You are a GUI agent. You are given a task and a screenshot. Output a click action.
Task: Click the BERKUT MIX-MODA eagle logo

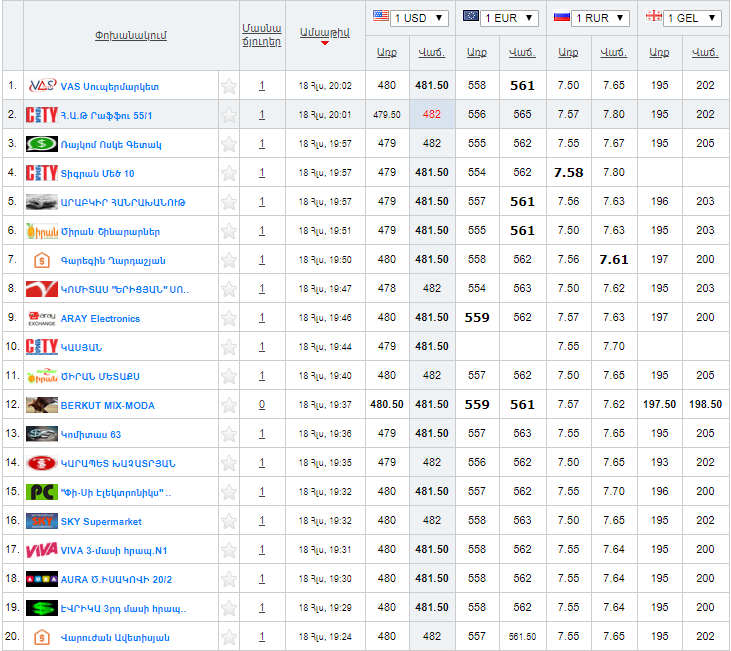coord(42,405)
